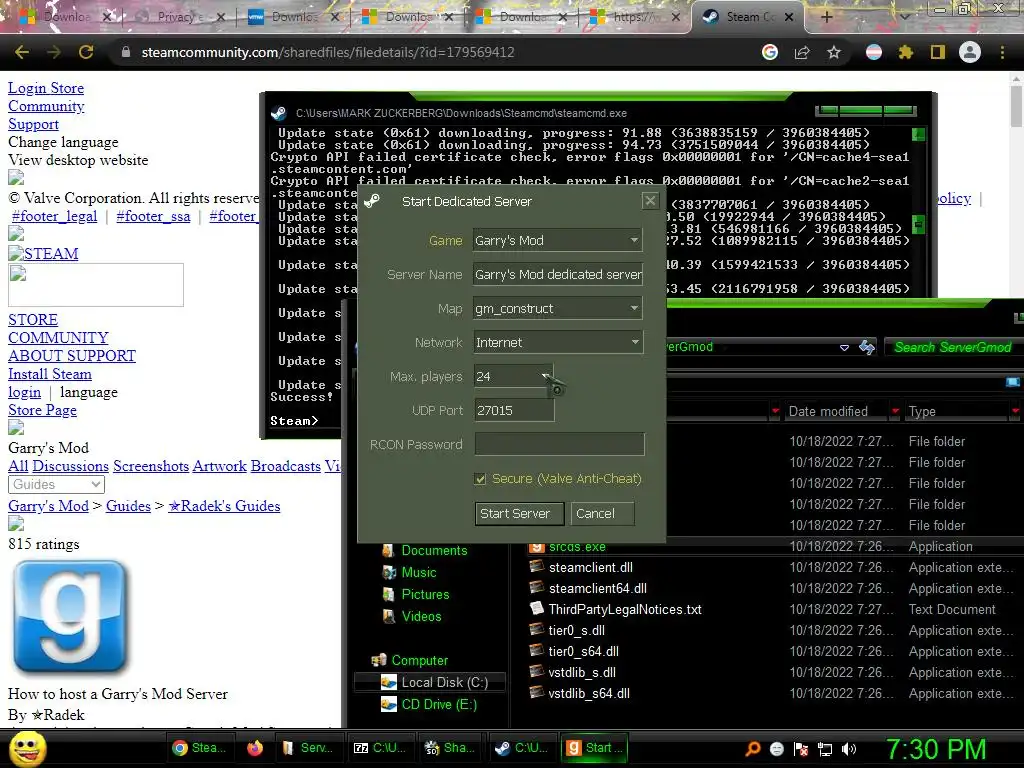Select the Steam Community tab

748,17
